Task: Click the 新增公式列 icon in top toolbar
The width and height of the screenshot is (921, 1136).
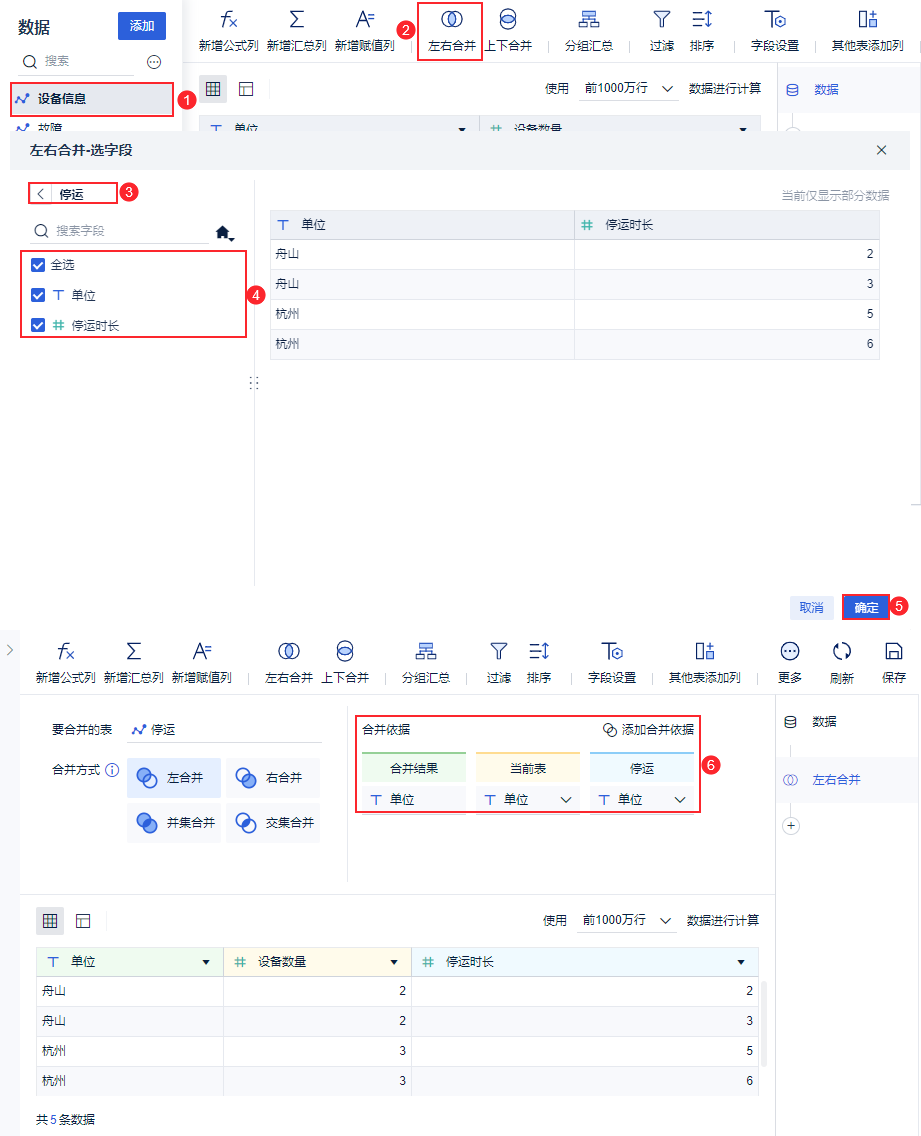Action: (x=228, y=20)
